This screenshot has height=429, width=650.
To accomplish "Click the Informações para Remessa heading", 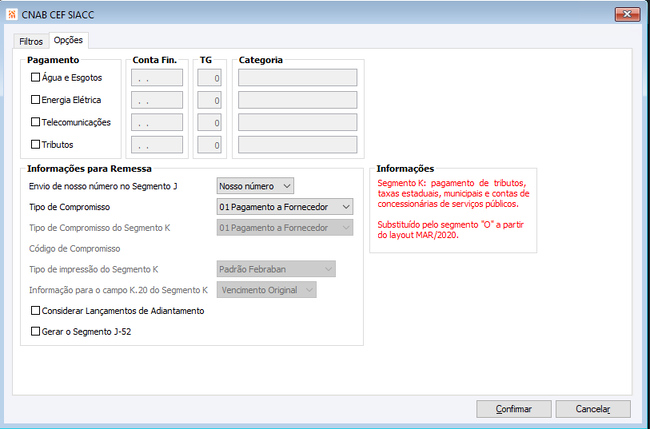I will coord(89,169).
